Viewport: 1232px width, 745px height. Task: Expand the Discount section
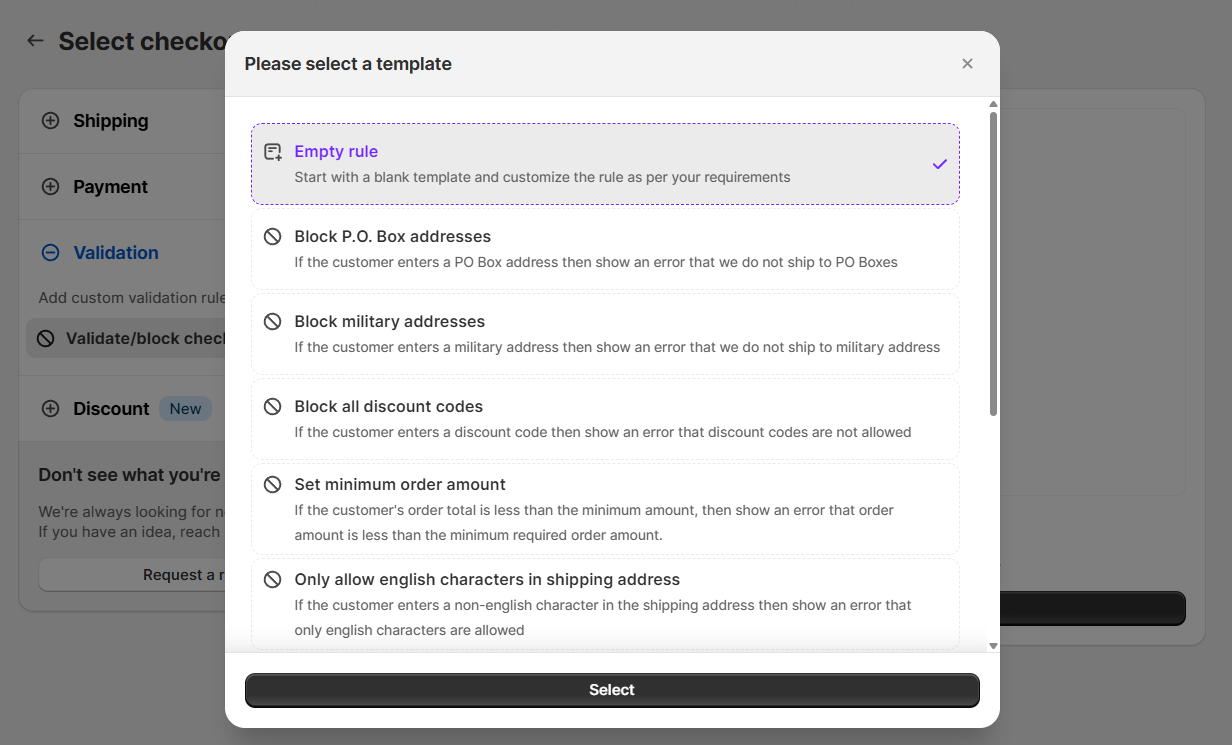110,409
